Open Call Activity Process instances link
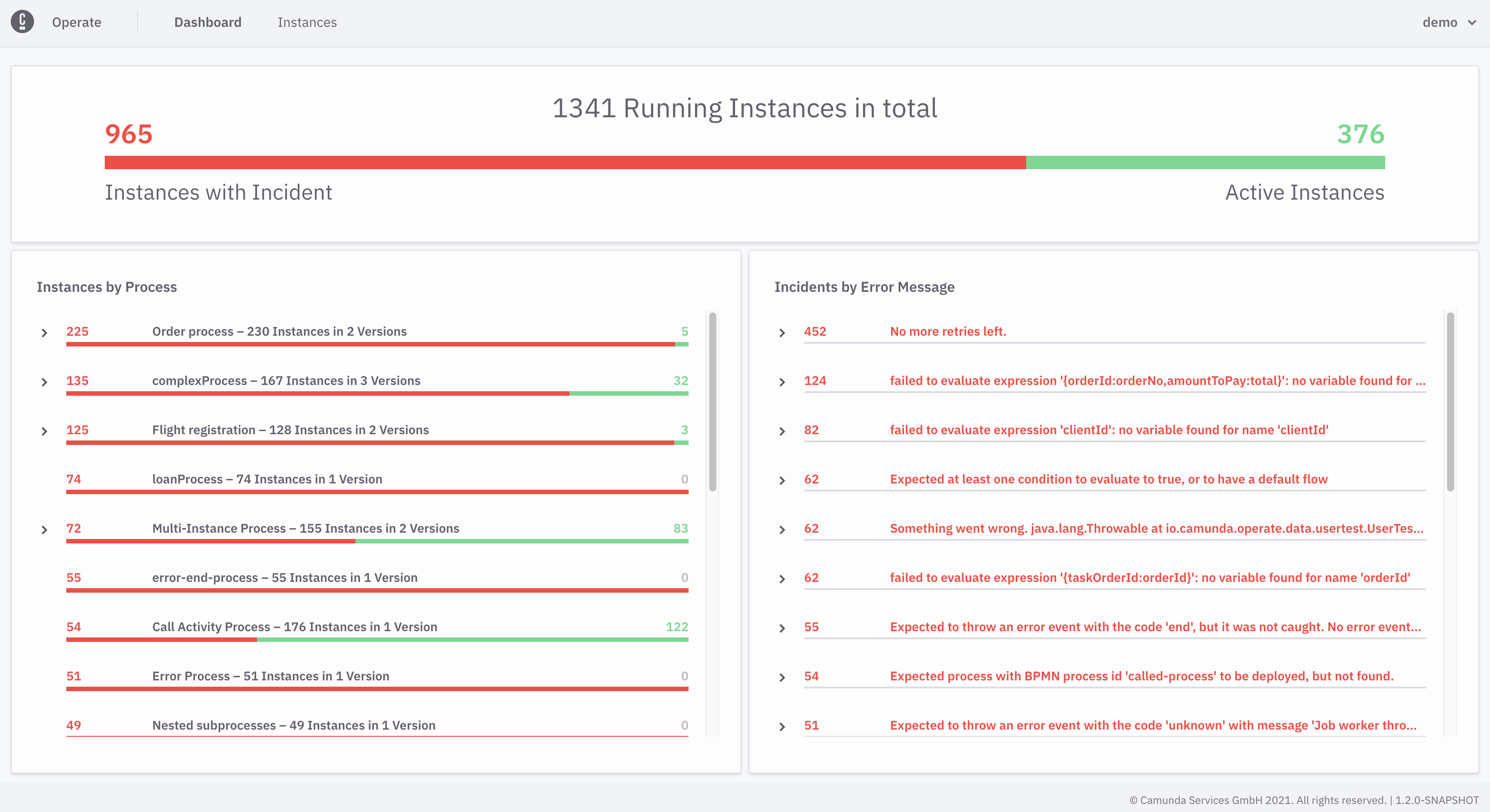The image size is (1490, 812). [x=295, y=626]
